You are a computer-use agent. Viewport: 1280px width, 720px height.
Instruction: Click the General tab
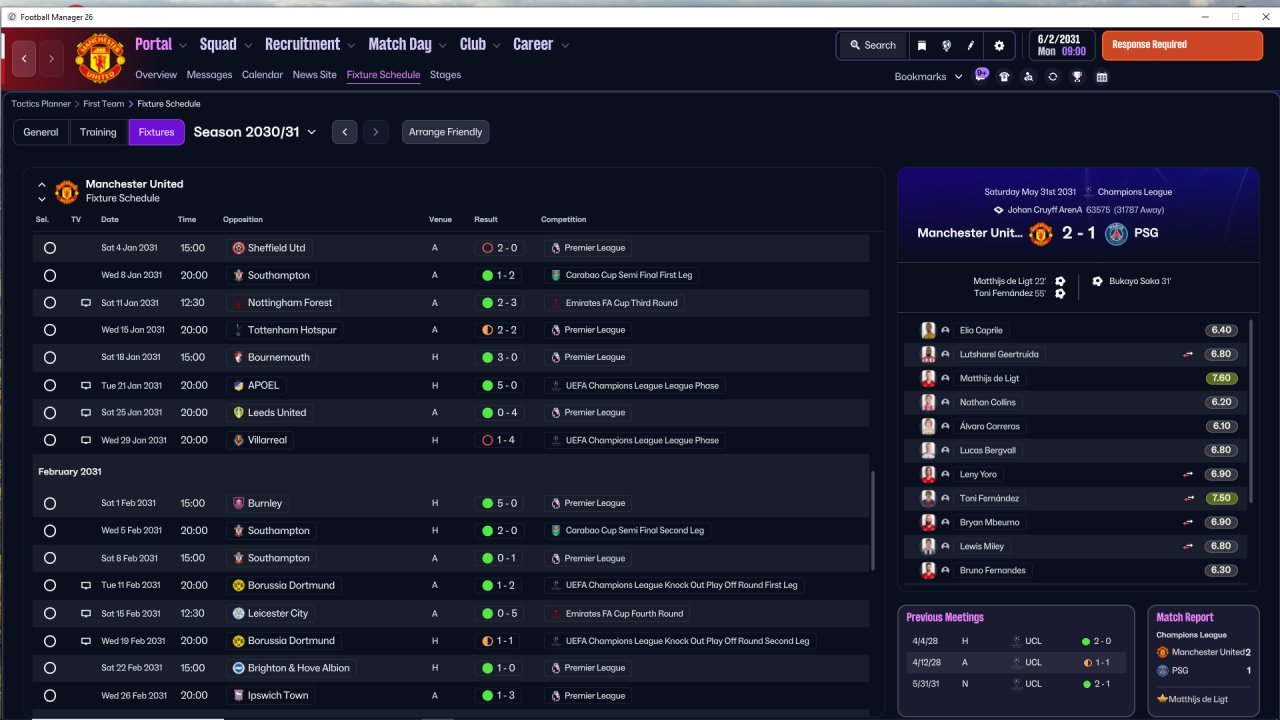coord(41,132)
